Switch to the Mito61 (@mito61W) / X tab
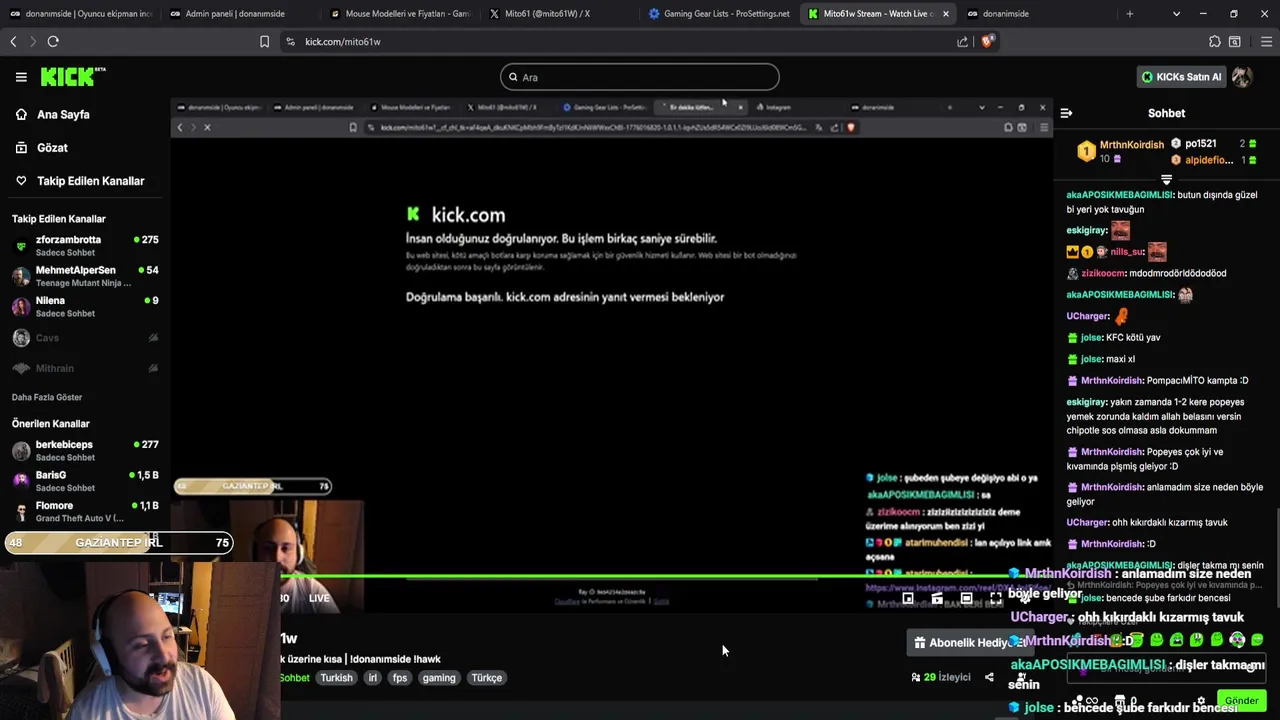1280x720 pixels. pos(558,14)
